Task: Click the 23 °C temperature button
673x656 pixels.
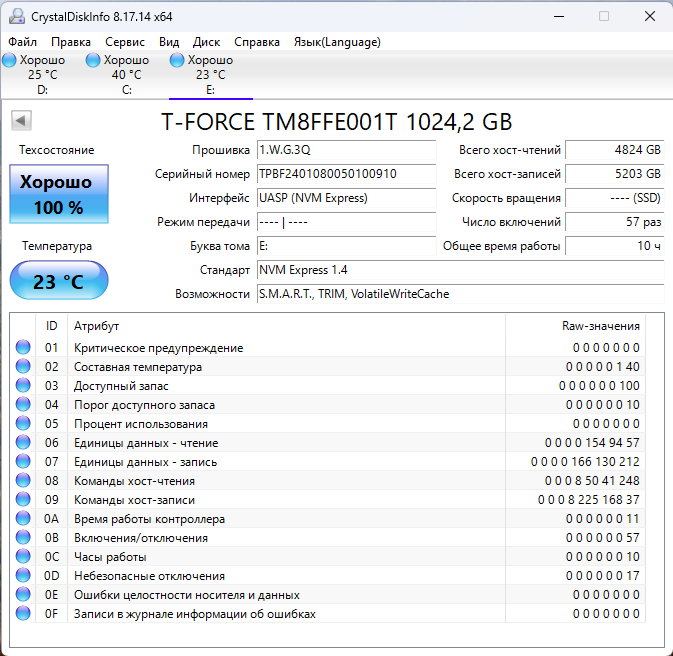Action: pos(59,280)
